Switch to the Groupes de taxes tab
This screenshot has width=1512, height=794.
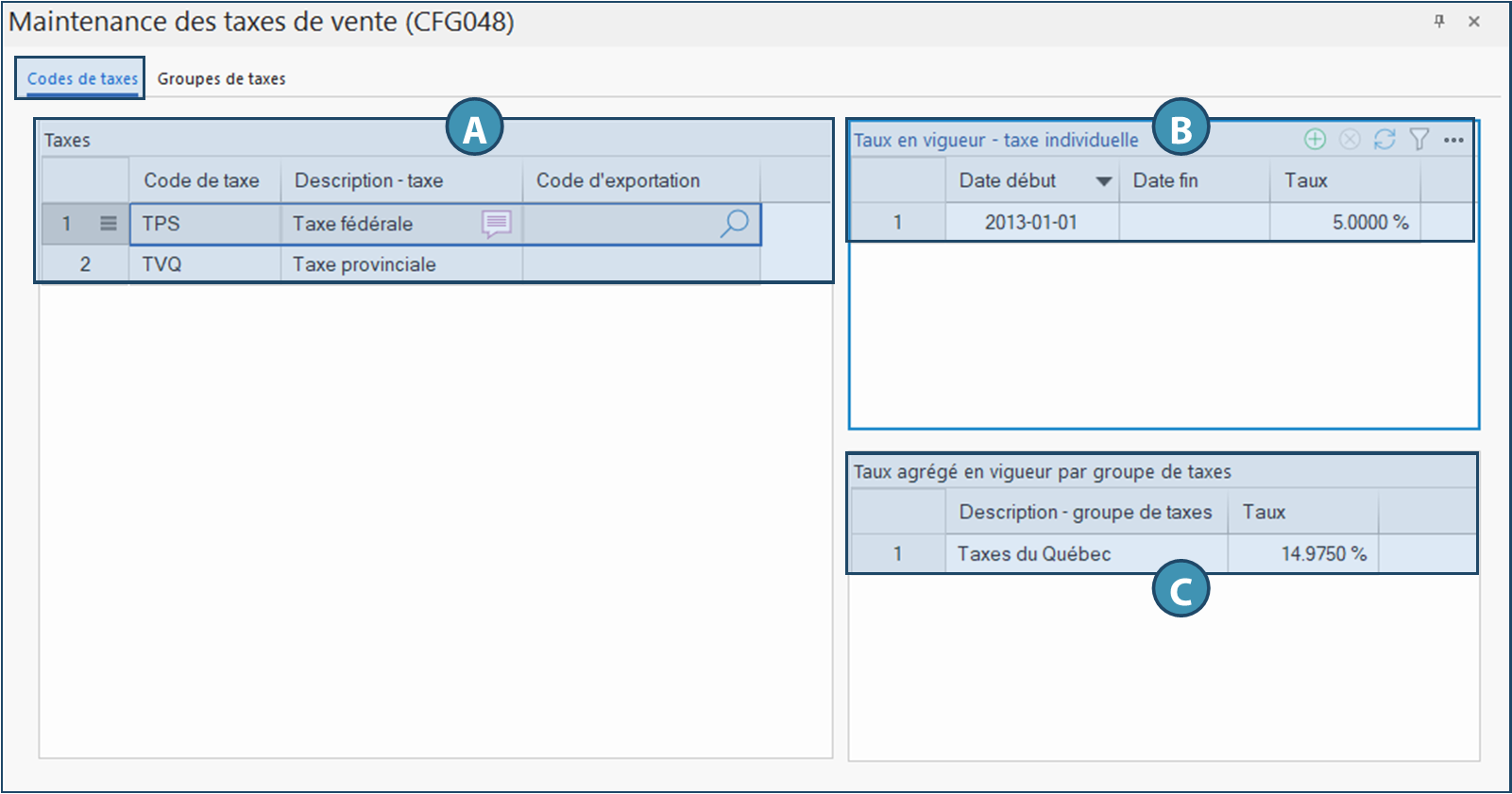[x=221, y=79]
